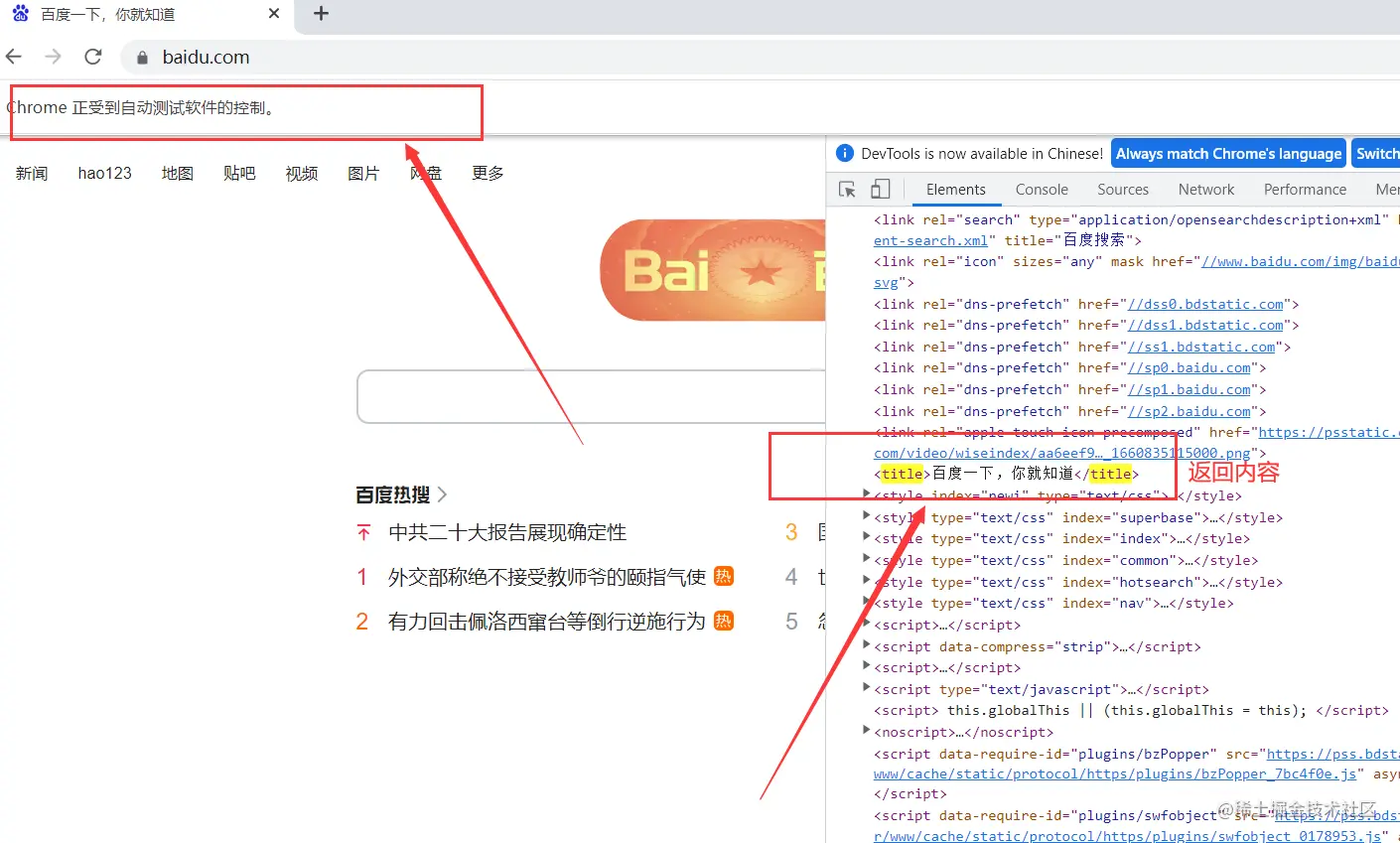This screenshot has width=1400, height=843.
Task: Click the Baidu logo image
Action: (713, 270)
